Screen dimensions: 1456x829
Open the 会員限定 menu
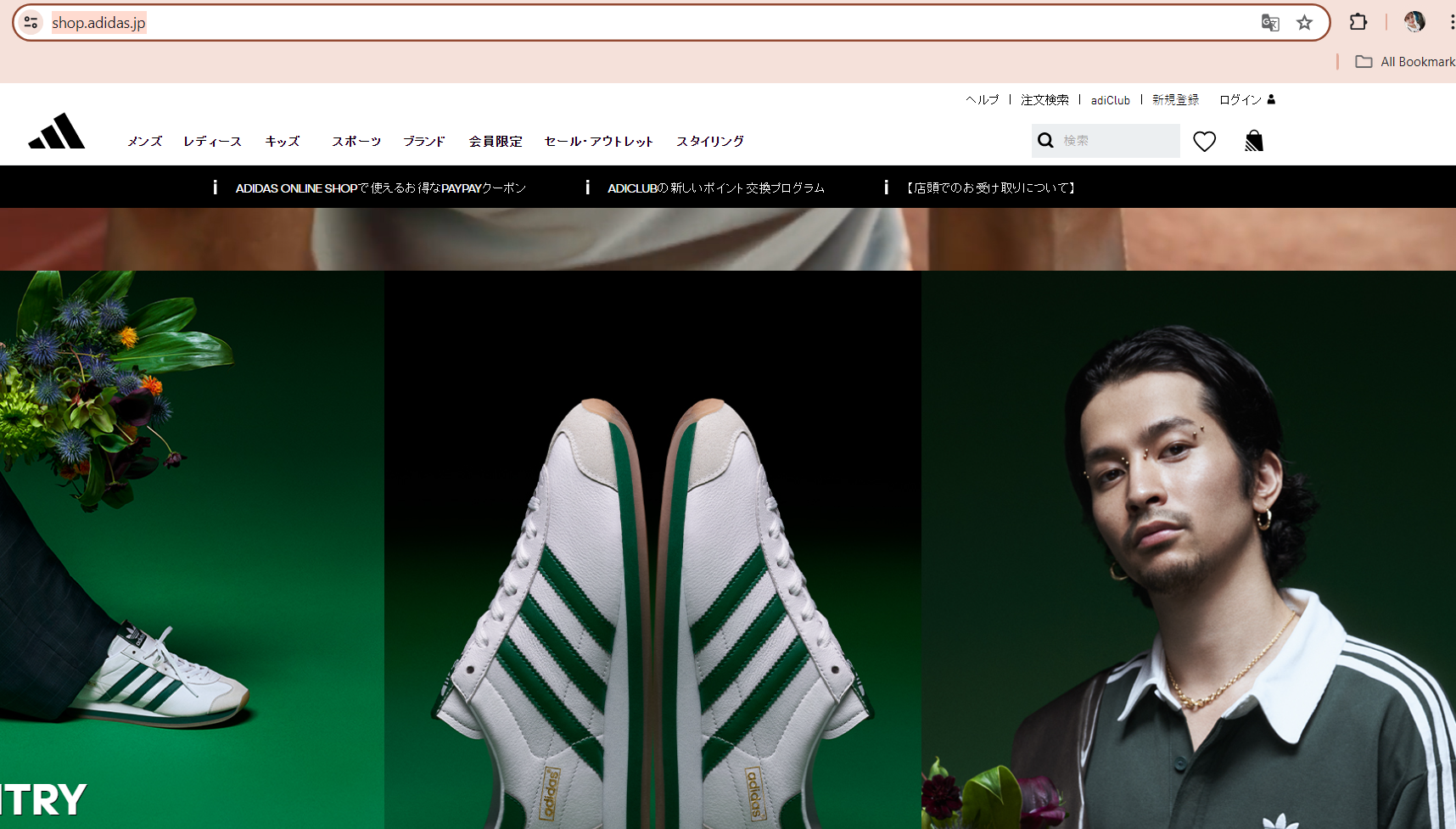pyautogui.click(x=496, y=141)
